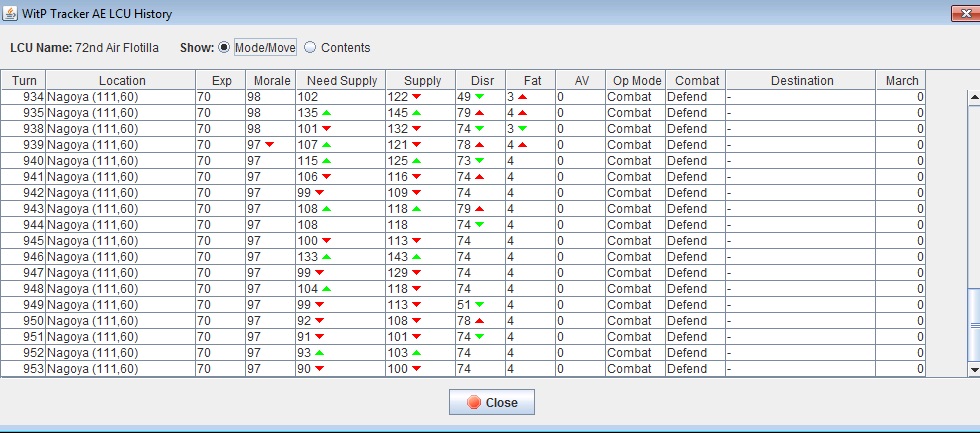
Task: Click Need Supply value 92 in turn 950
Action: [x=341, y=321]
